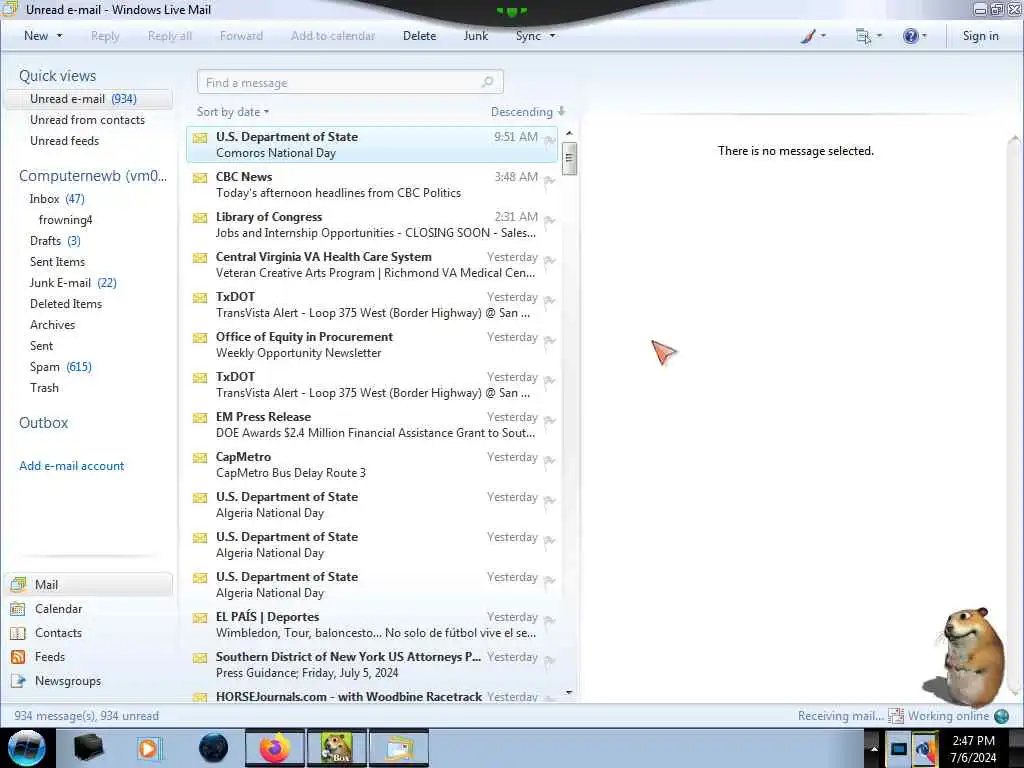Flag the Central Virginia VA Health Care message

(x=550, y=261)
